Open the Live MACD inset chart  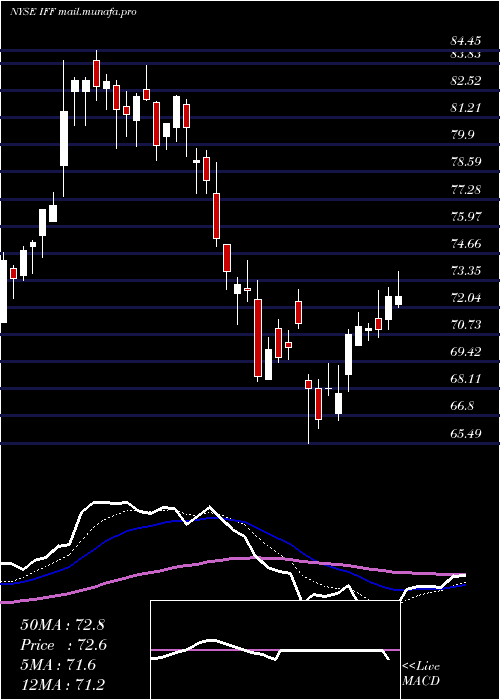[x=275, y=650]
